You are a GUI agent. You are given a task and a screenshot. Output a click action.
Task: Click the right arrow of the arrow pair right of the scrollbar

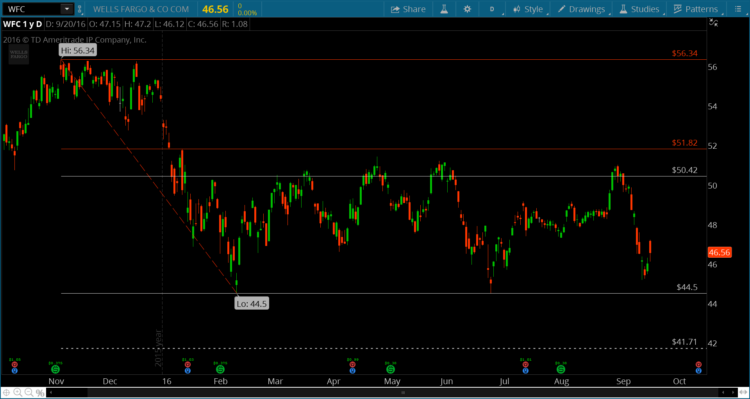pyautogui.click(x=734, y=393)
